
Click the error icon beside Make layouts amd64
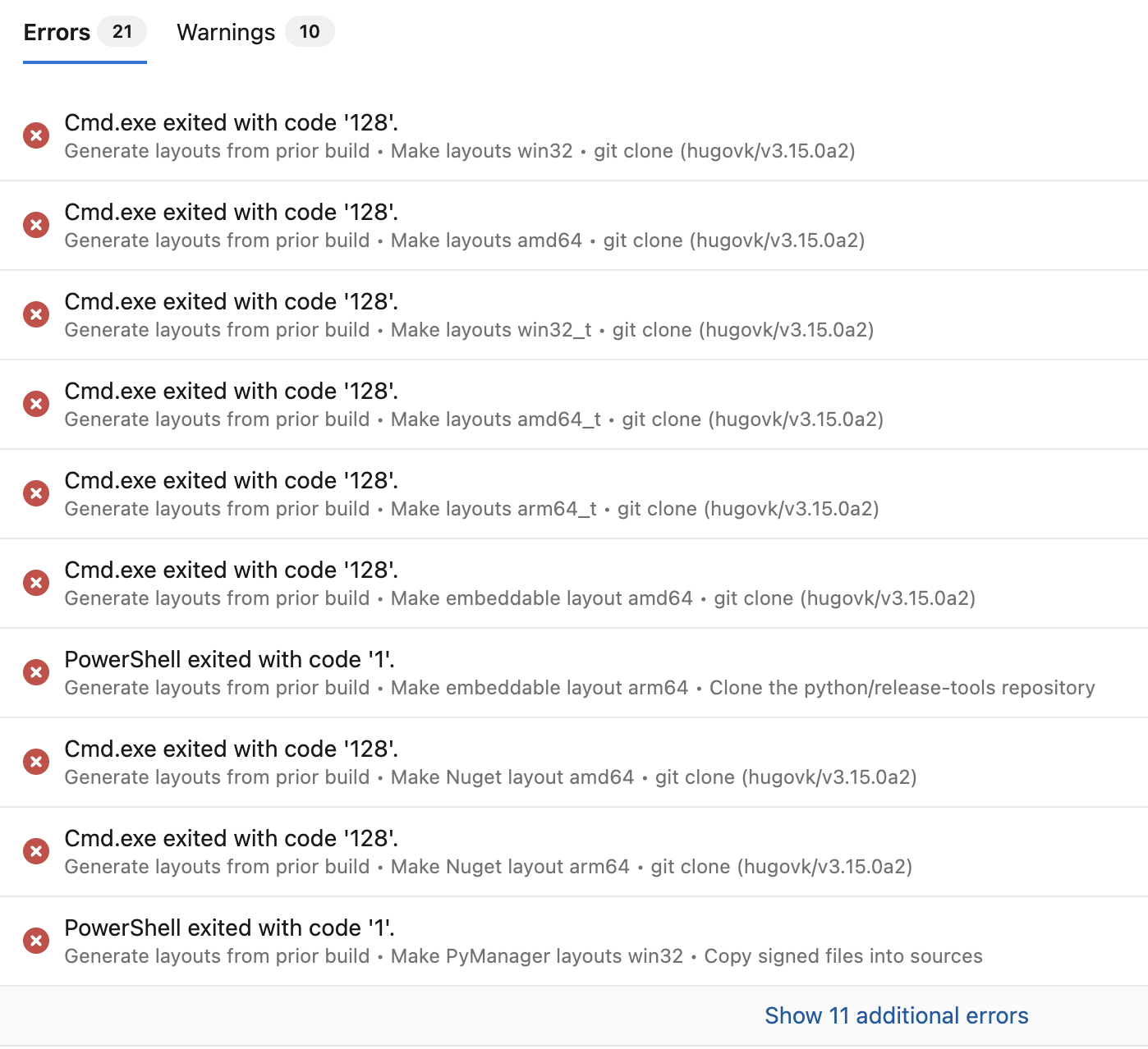(36, 225)
